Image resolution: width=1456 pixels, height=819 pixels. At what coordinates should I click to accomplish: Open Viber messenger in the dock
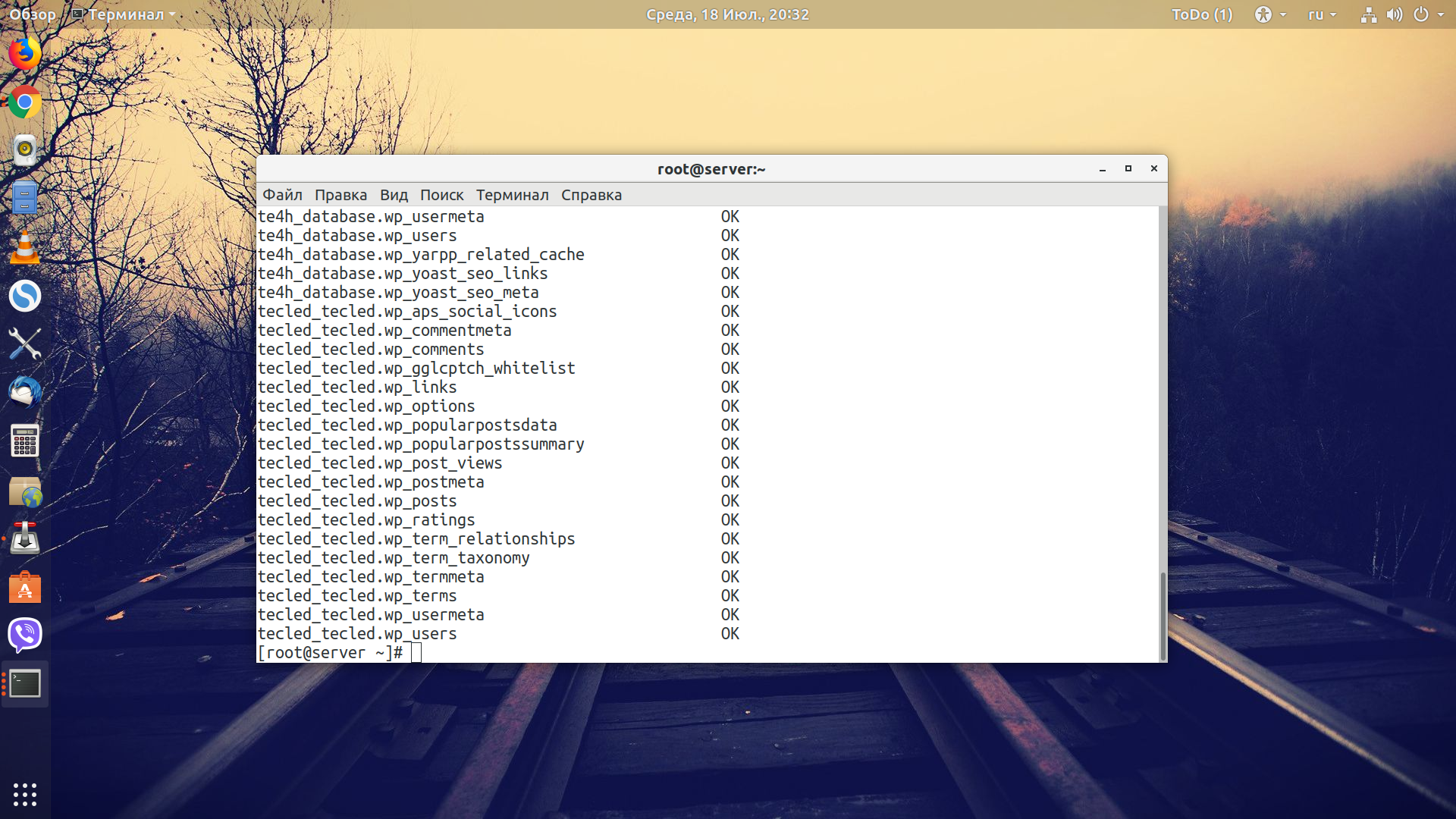[x=25, y=635]
